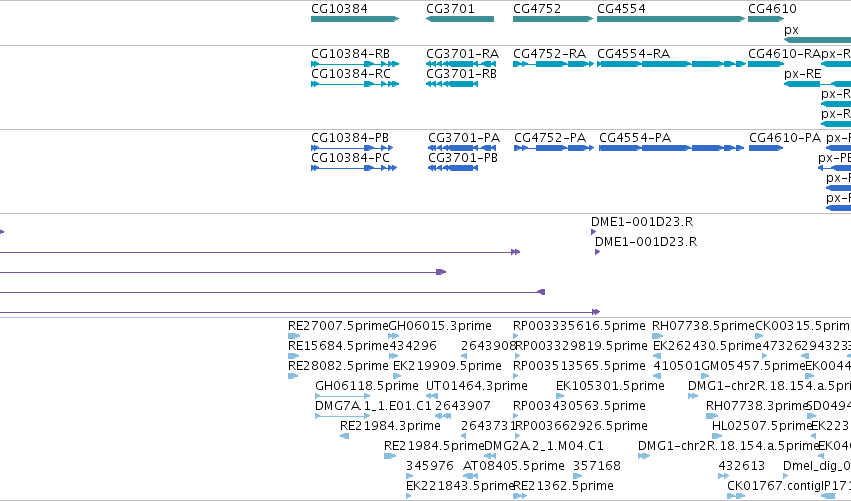Select protein CG4610-PA
The height and width of the screenshot is (501, 851).
pos(785,138)
